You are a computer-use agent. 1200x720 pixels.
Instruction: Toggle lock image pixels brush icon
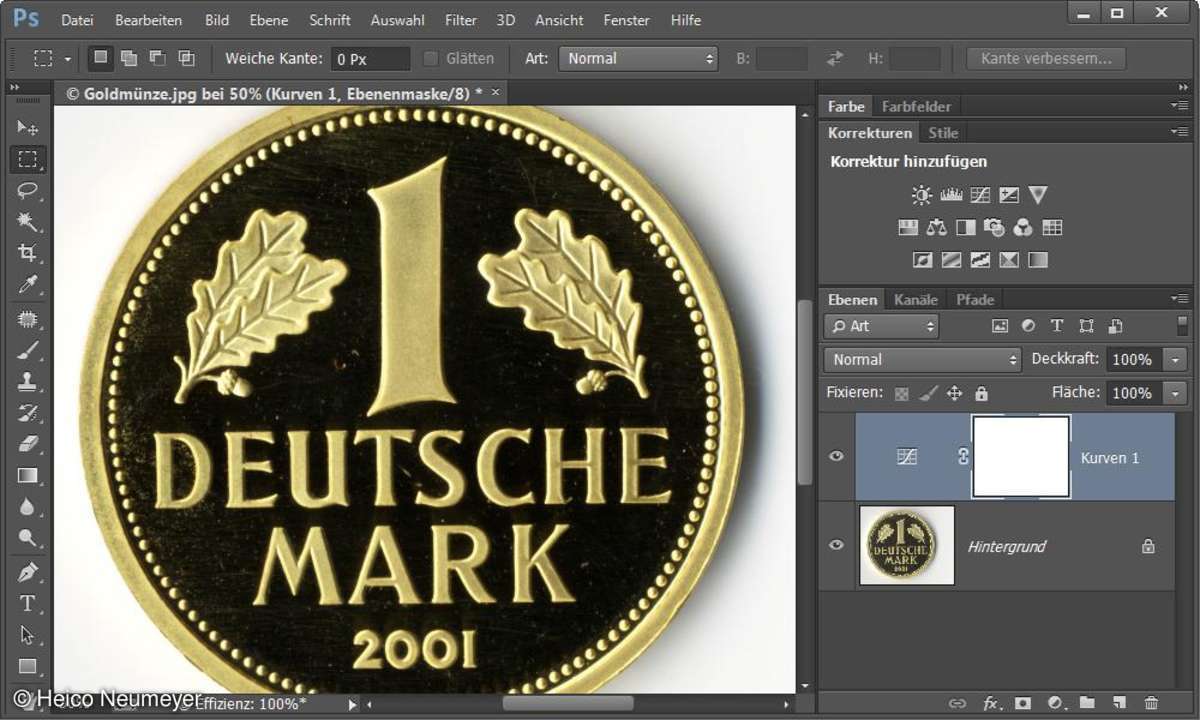tap(929, 394)
